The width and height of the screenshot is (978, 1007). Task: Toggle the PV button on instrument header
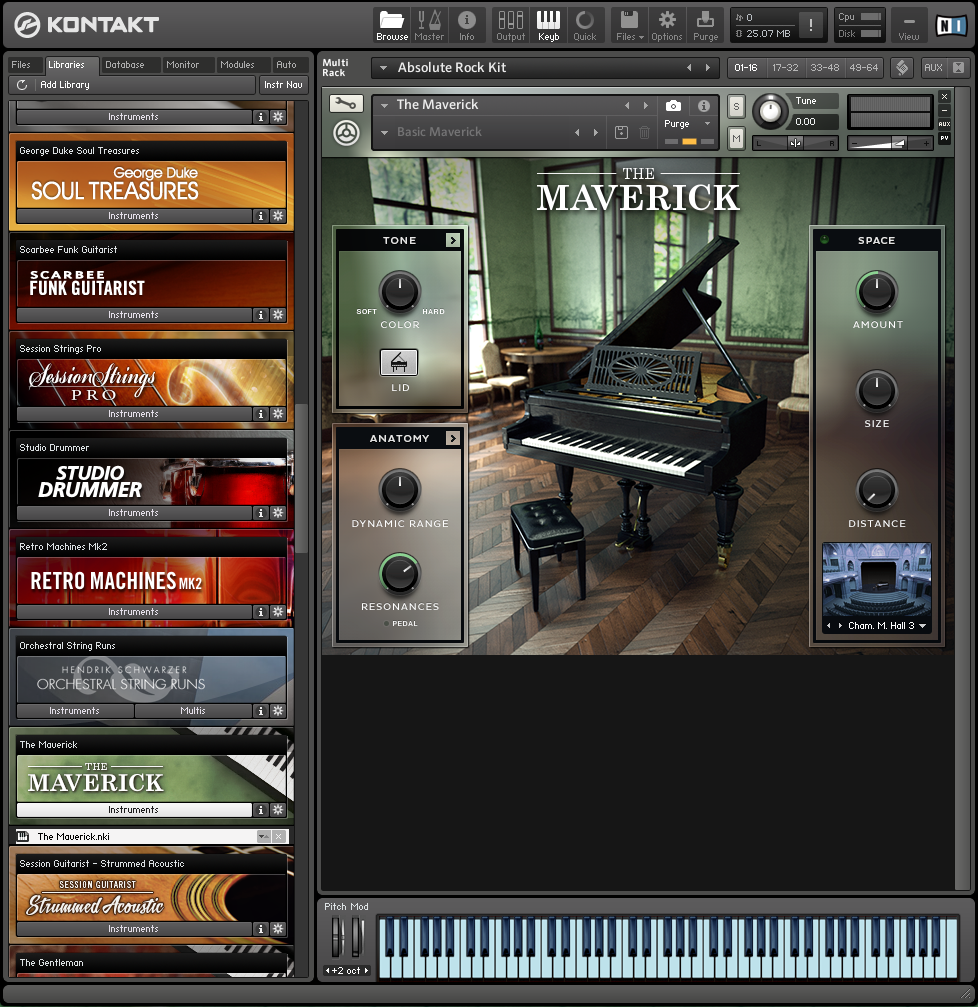pyautogui.click(x=944, y=138)
